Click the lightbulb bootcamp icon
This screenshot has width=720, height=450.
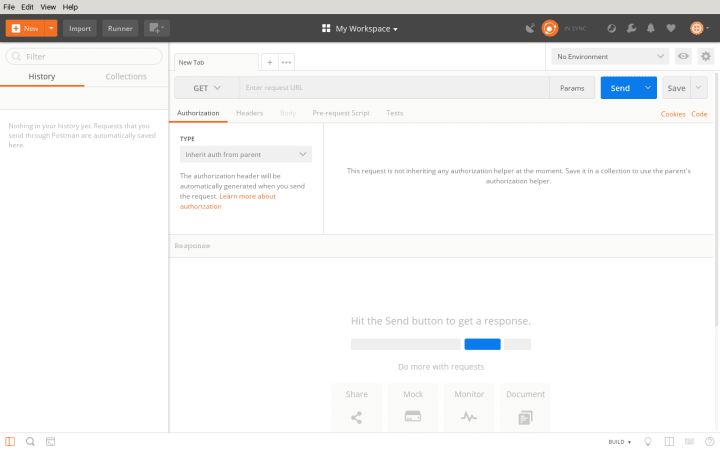(x=648, y=441)
